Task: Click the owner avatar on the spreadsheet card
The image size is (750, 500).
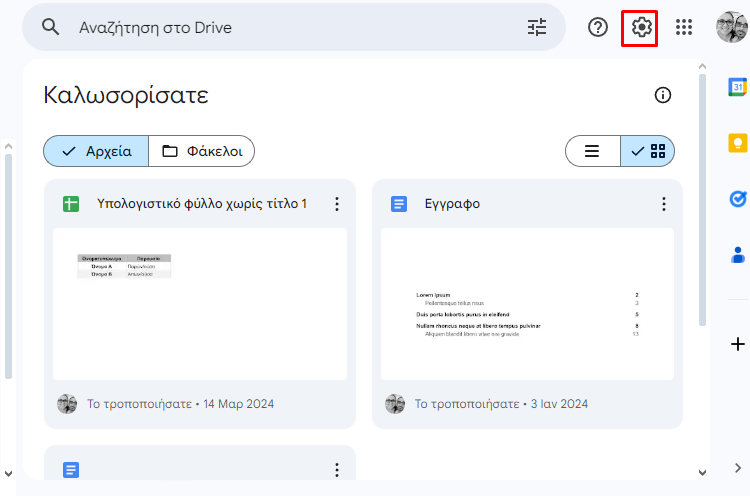Action: coord(67,404)
